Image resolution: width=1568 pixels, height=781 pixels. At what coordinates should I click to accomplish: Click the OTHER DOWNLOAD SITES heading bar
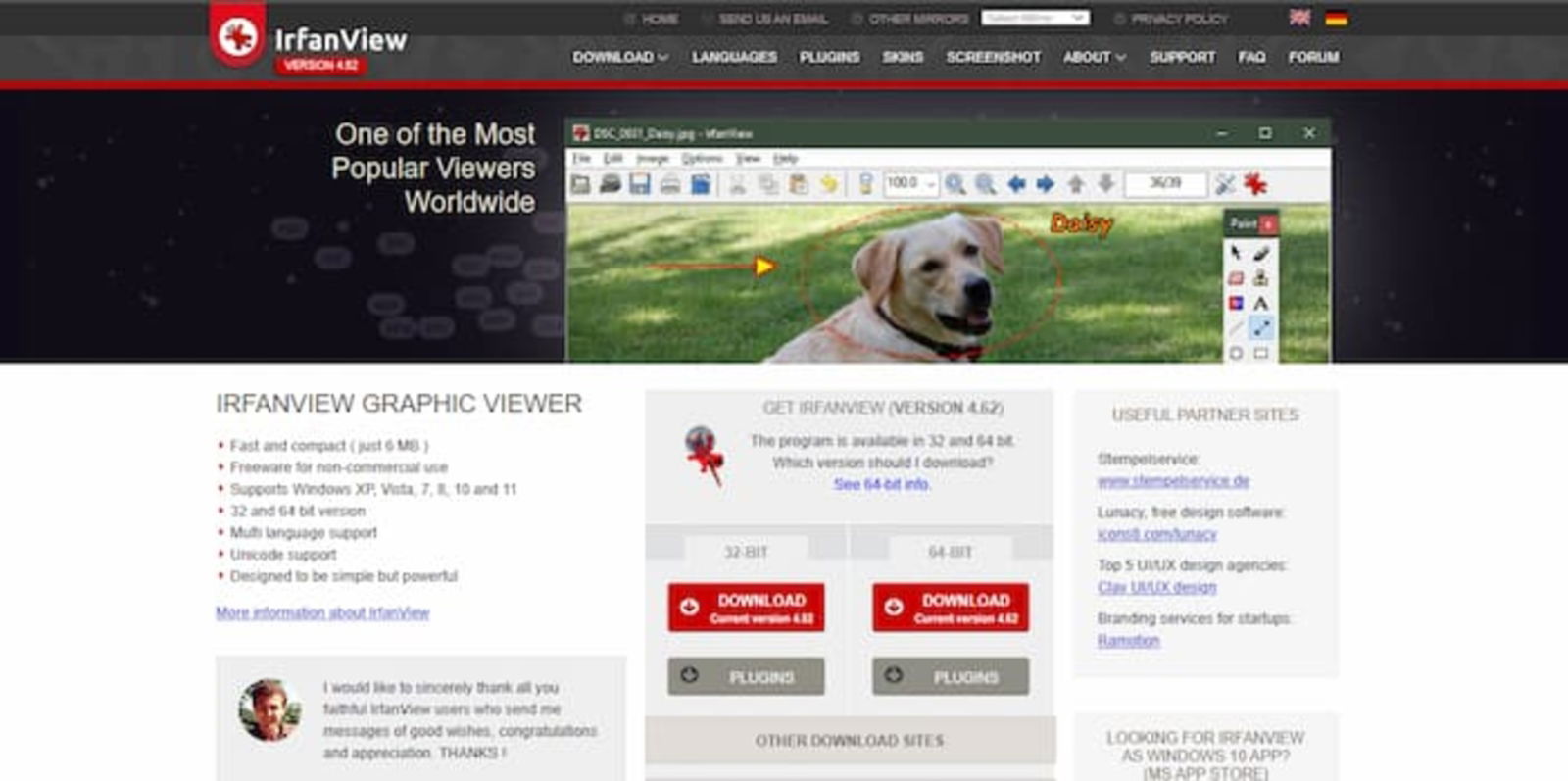coord(850,740)
